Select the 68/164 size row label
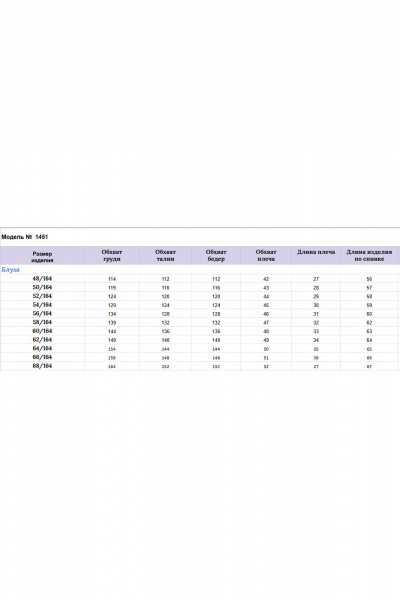Viewport: 400px width, 600px height. (42, 366)
